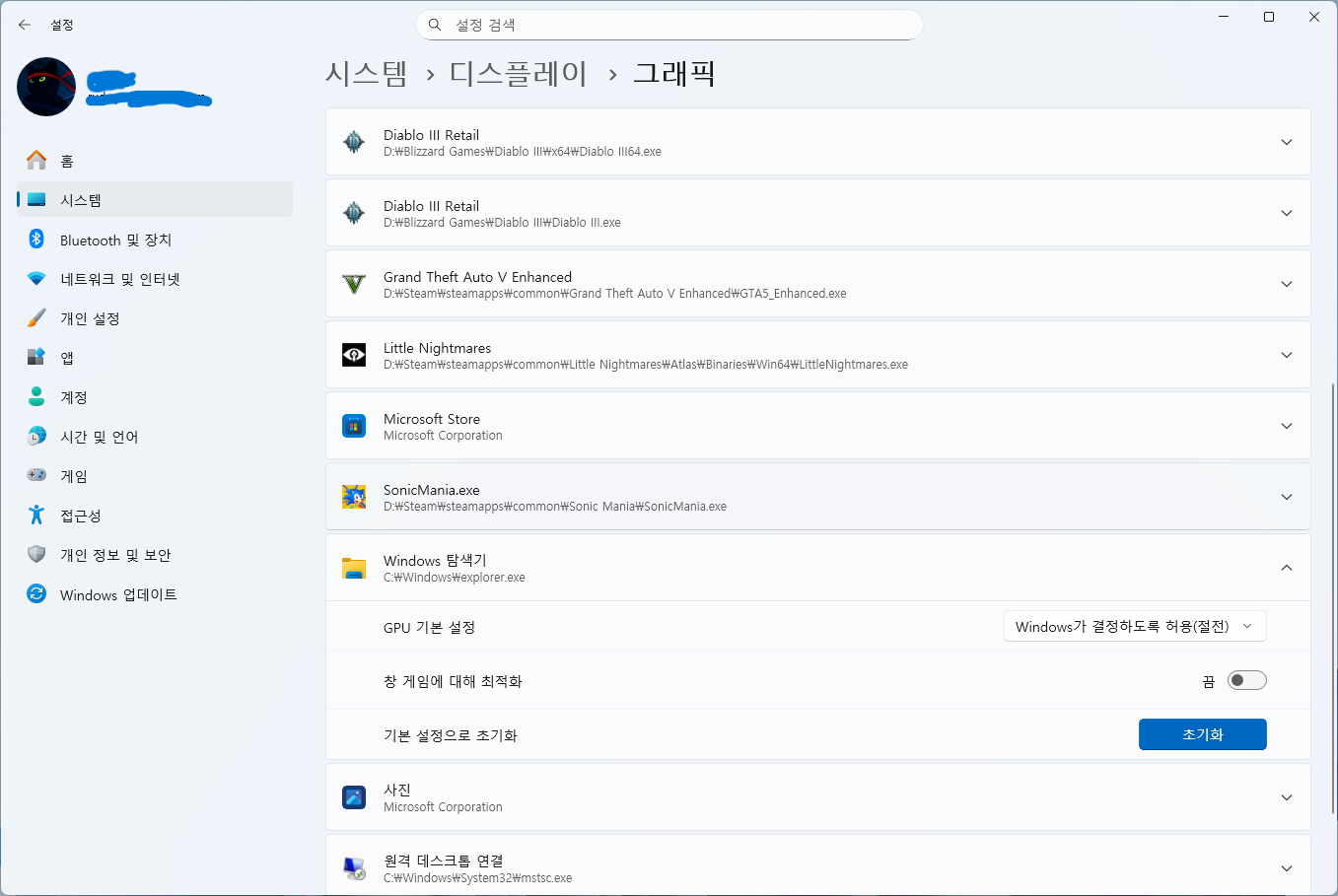The image size is (1338, 896).
Task: Open the GPU 기본 설정 dropdown
Action: (x=1135, y=626)
